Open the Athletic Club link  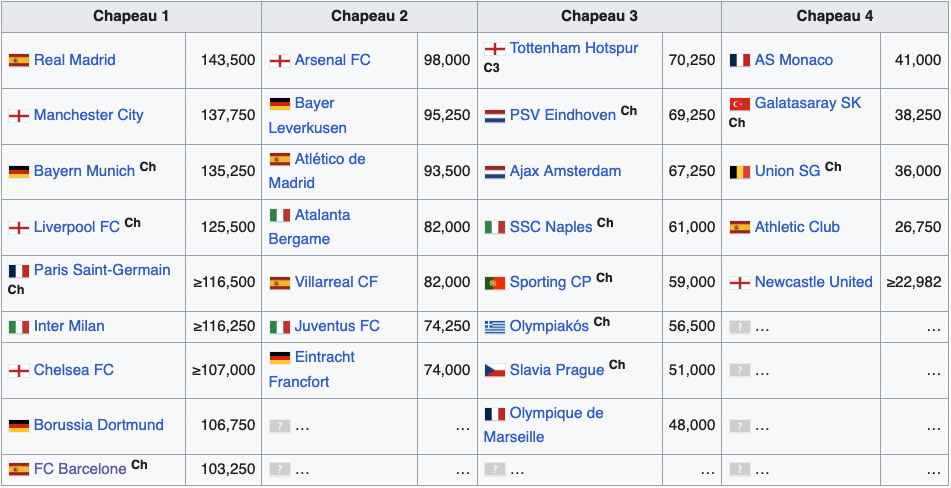[x=797, y=227]
